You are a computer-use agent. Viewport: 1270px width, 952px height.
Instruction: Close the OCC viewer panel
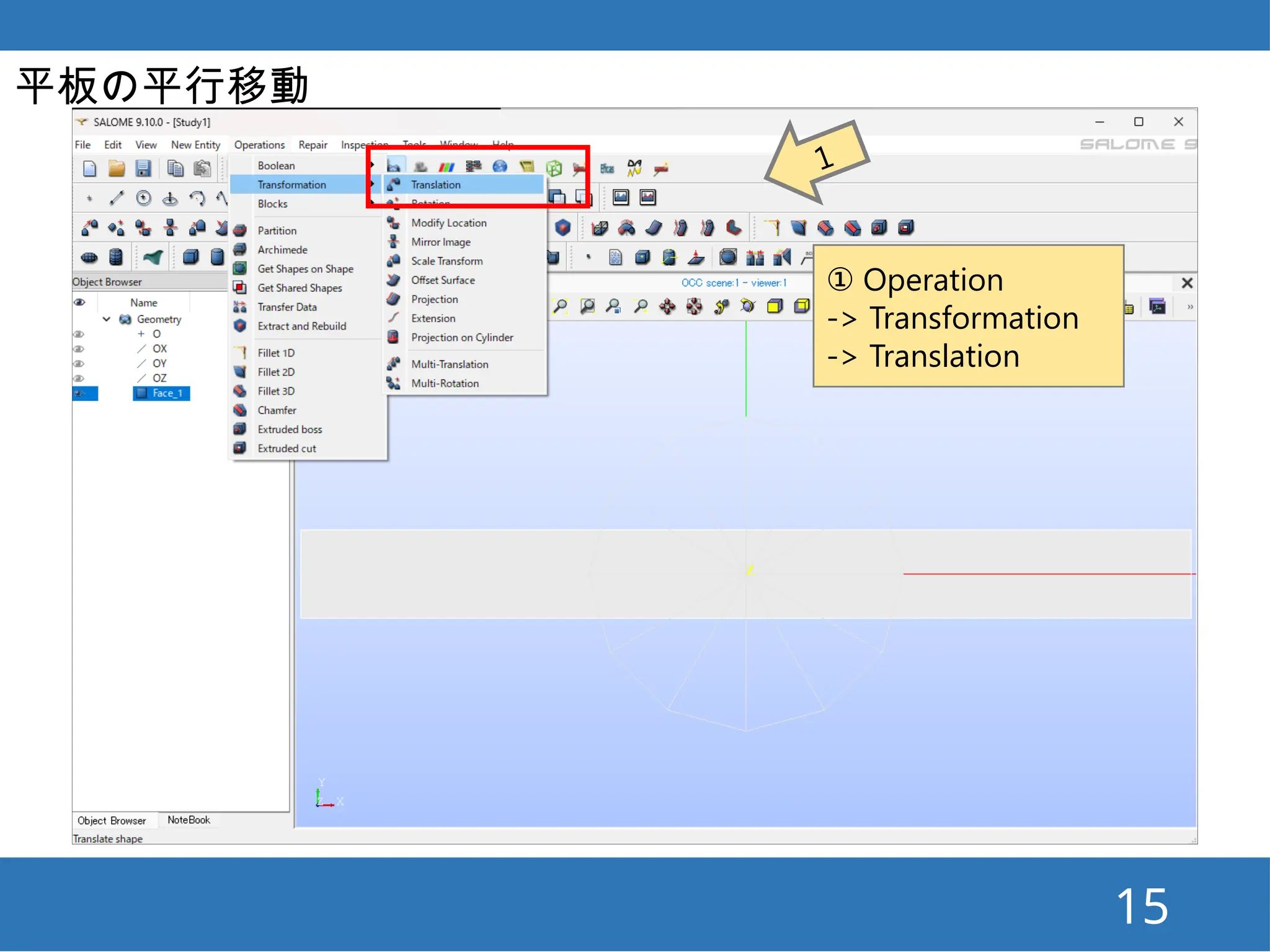click(x=1187, y=283)
